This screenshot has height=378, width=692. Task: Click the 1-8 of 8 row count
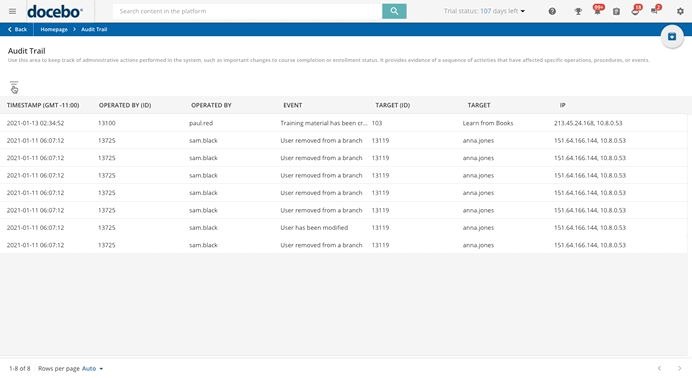pyautogui.click(x=20, y=368)
